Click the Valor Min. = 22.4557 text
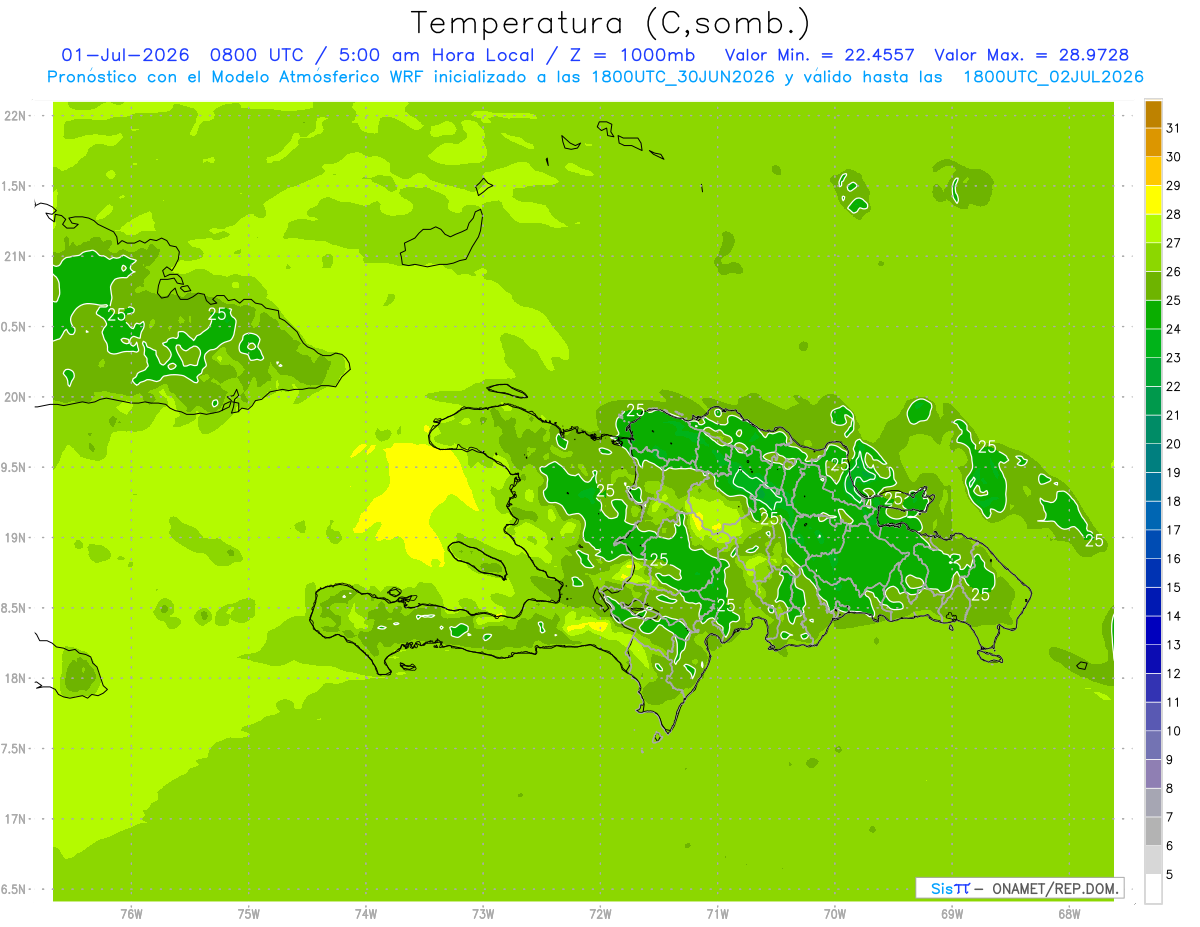This screenshot has width=1200, height=927. 819,55
